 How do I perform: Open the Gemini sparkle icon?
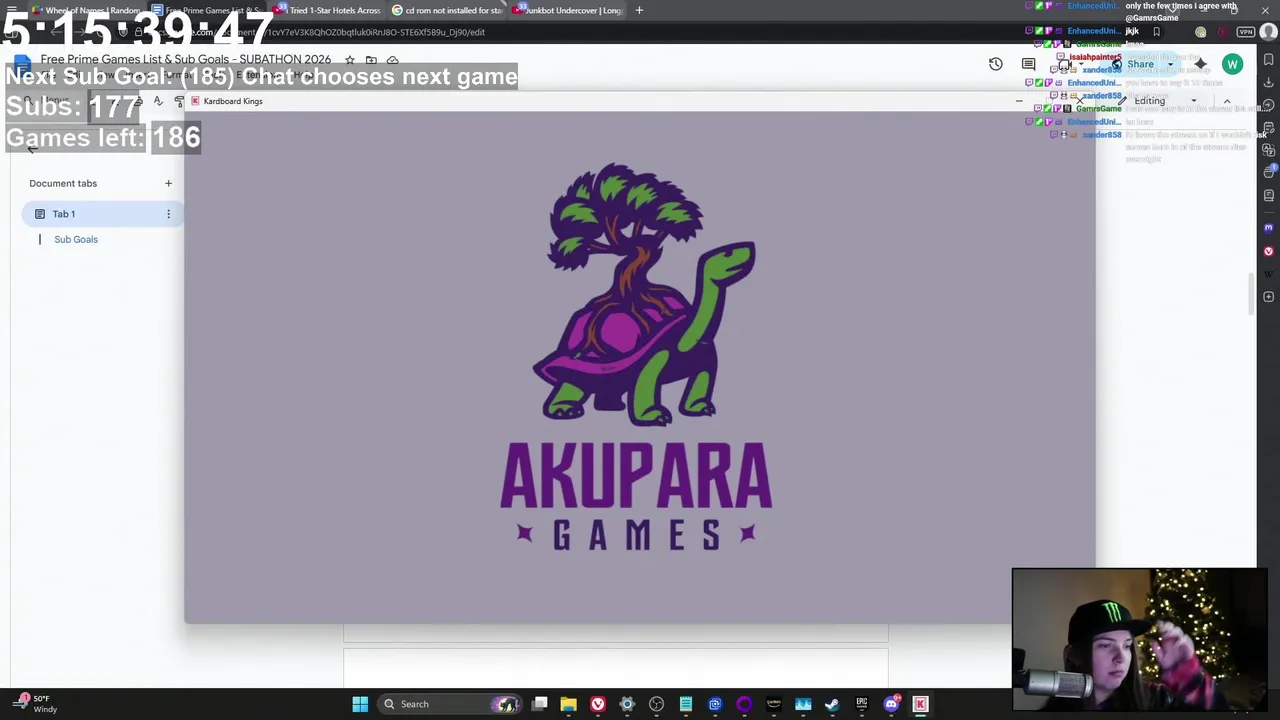[x=1201, y=64]
